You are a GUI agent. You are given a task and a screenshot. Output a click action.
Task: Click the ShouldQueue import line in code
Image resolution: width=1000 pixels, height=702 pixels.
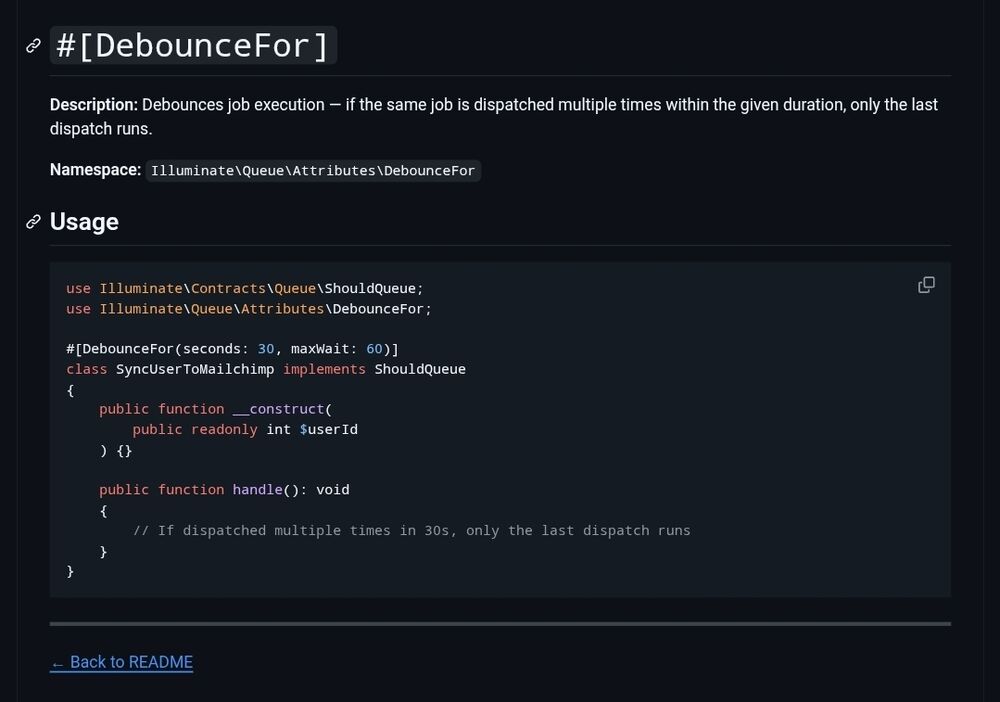click(x=245, y=288)
